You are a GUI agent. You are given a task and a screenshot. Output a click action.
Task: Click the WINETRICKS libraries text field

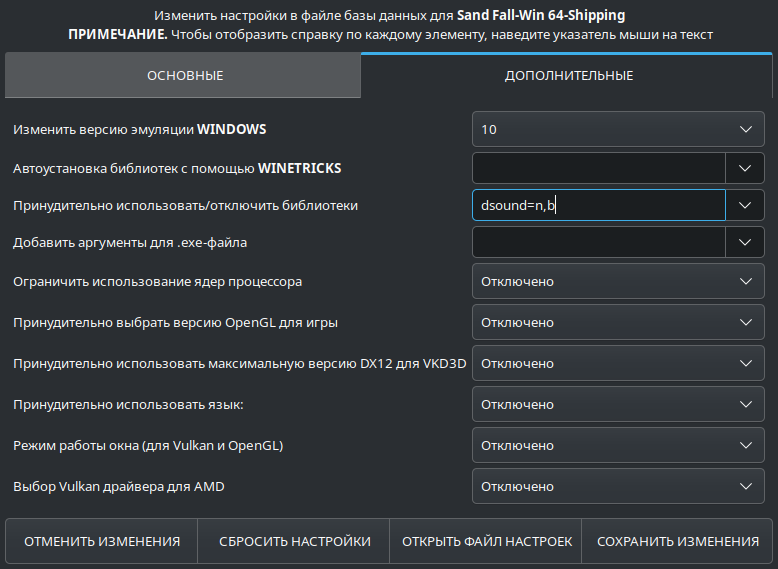click(598, 168)
